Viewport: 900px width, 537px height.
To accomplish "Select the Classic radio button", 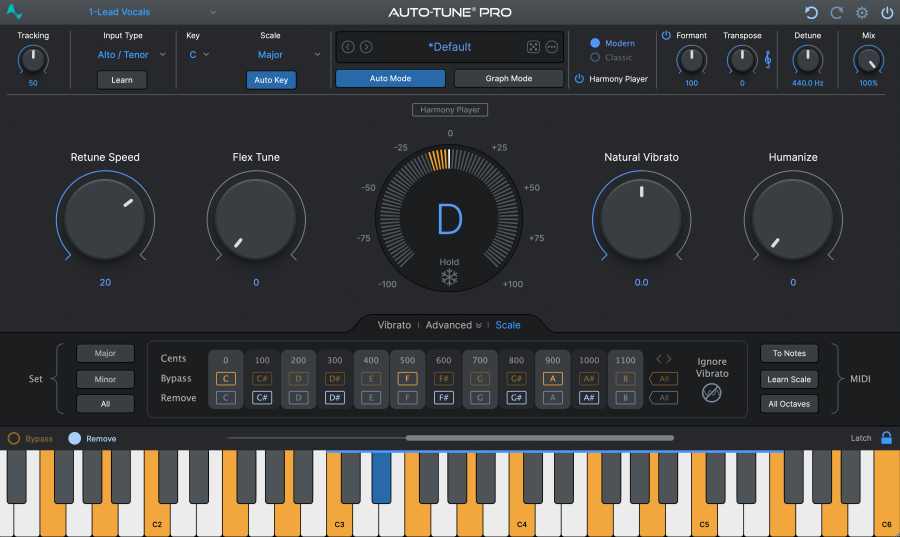I will (595, 57).
